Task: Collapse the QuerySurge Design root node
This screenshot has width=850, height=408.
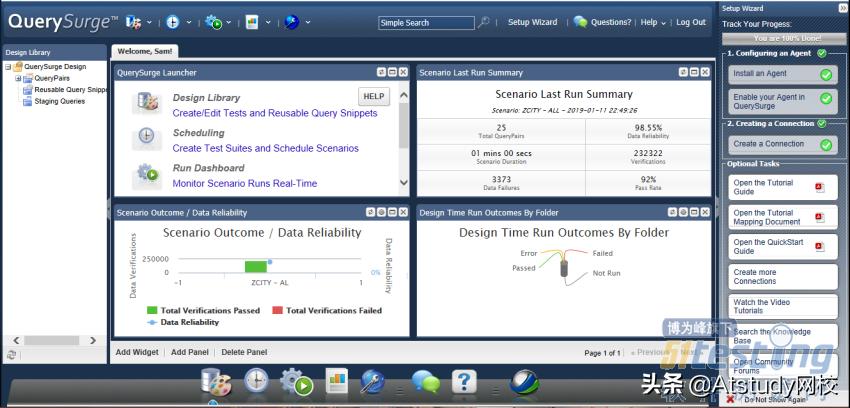Action: pyautogui.click(x=8, y=67)
